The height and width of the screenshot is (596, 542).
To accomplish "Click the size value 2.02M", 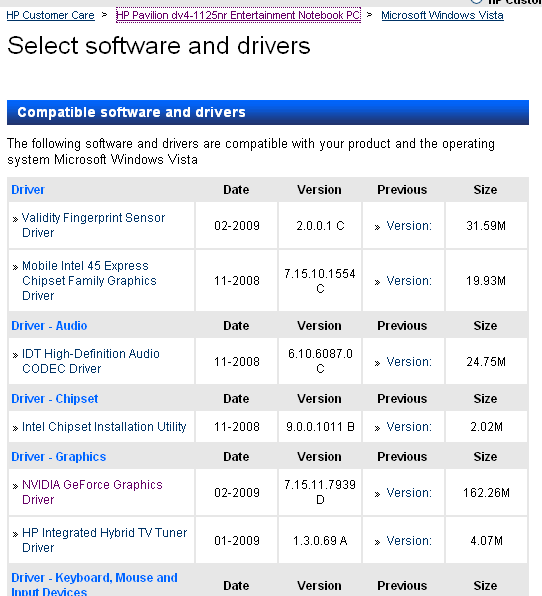I will click(x=487, y=427).
